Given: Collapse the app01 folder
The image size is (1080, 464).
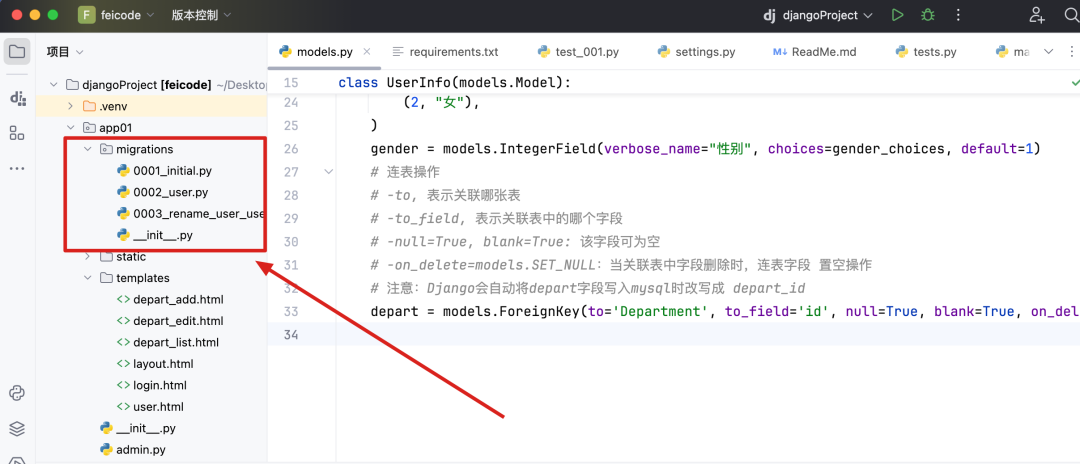Looking at the screenshot, I should 70,127.
